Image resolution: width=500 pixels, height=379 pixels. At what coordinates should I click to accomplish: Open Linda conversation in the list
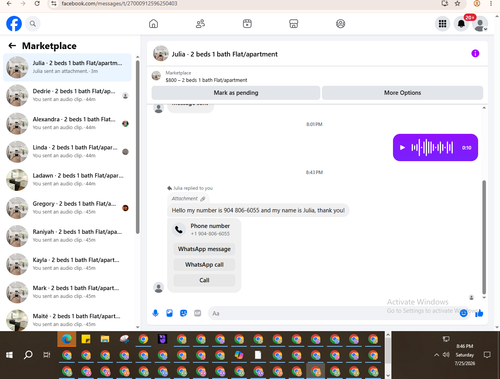pyautogui.click(x=67, y=152)
